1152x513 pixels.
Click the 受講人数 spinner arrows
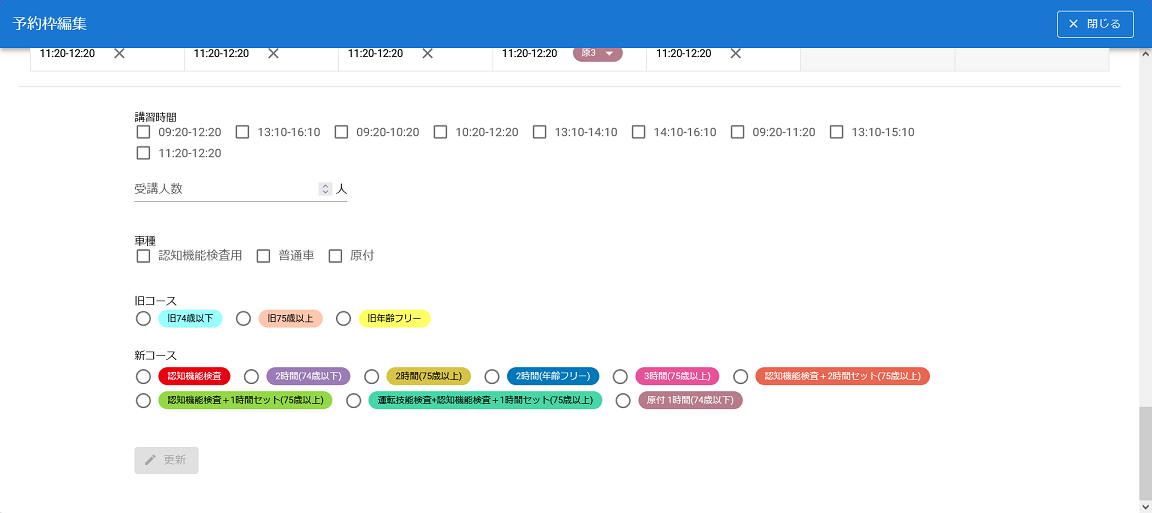[325, 189]
